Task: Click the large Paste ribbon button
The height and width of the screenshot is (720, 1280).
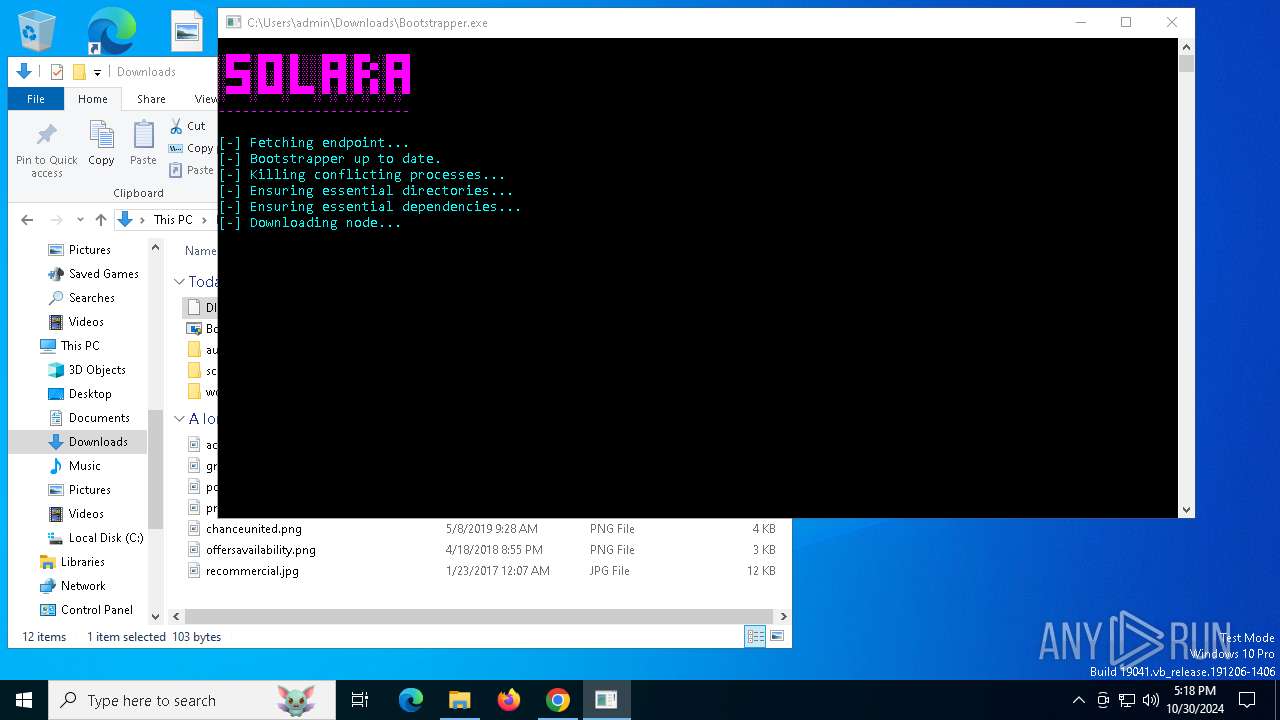Action: coord(143,143)
